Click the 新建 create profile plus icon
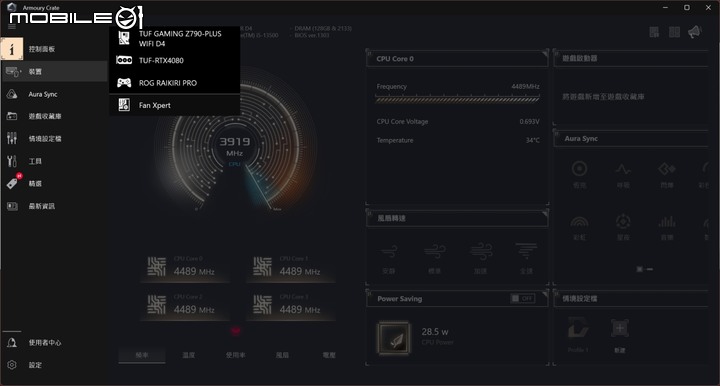 tap(619, 328)
